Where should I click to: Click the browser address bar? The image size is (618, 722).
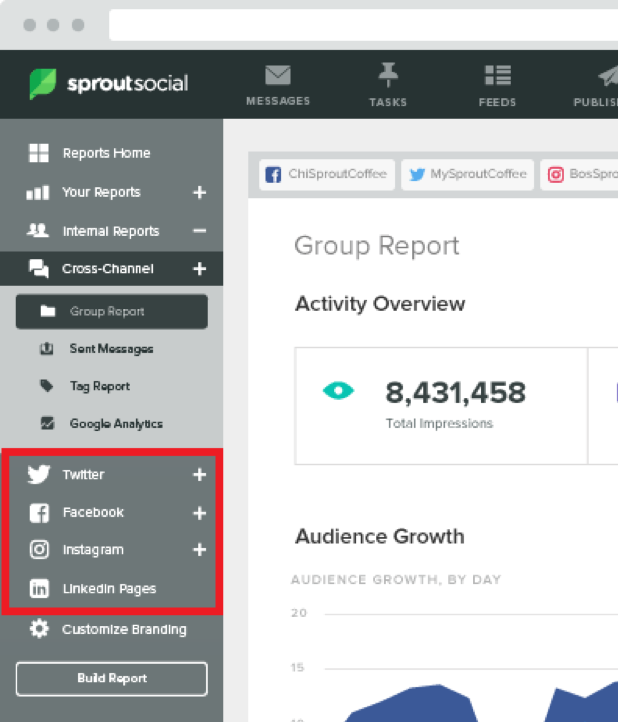tap(363, 25)
